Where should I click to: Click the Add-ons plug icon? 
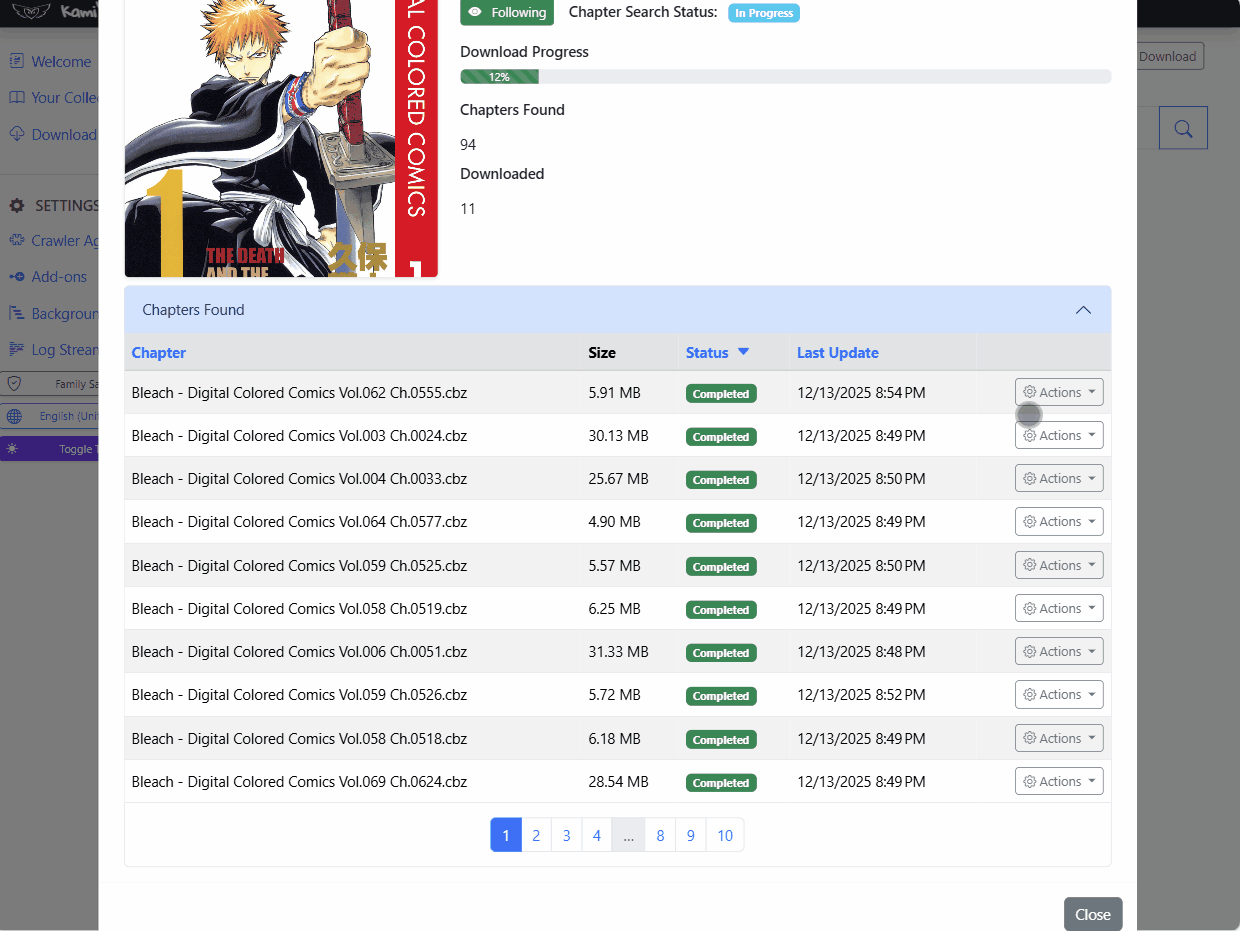[17, 277]
